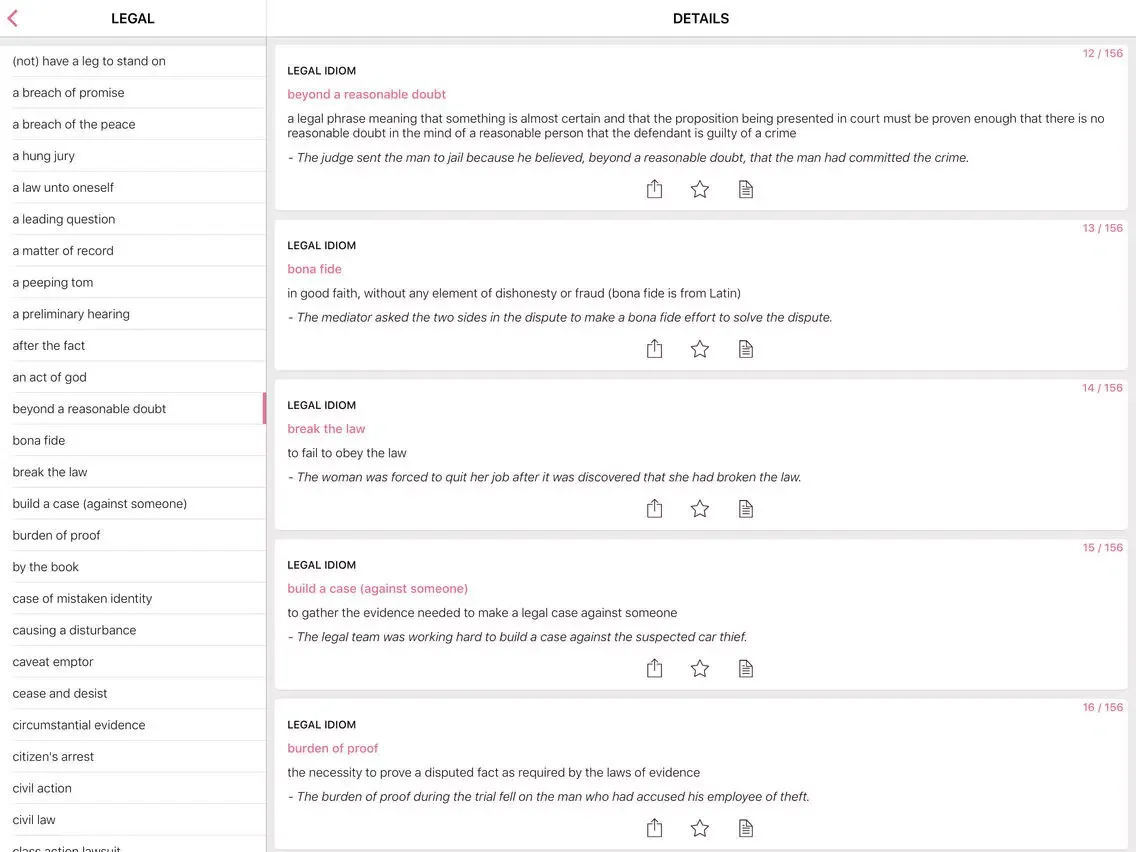
Task: Star the 'bona fide' idiom
Action: coord(700,349)
